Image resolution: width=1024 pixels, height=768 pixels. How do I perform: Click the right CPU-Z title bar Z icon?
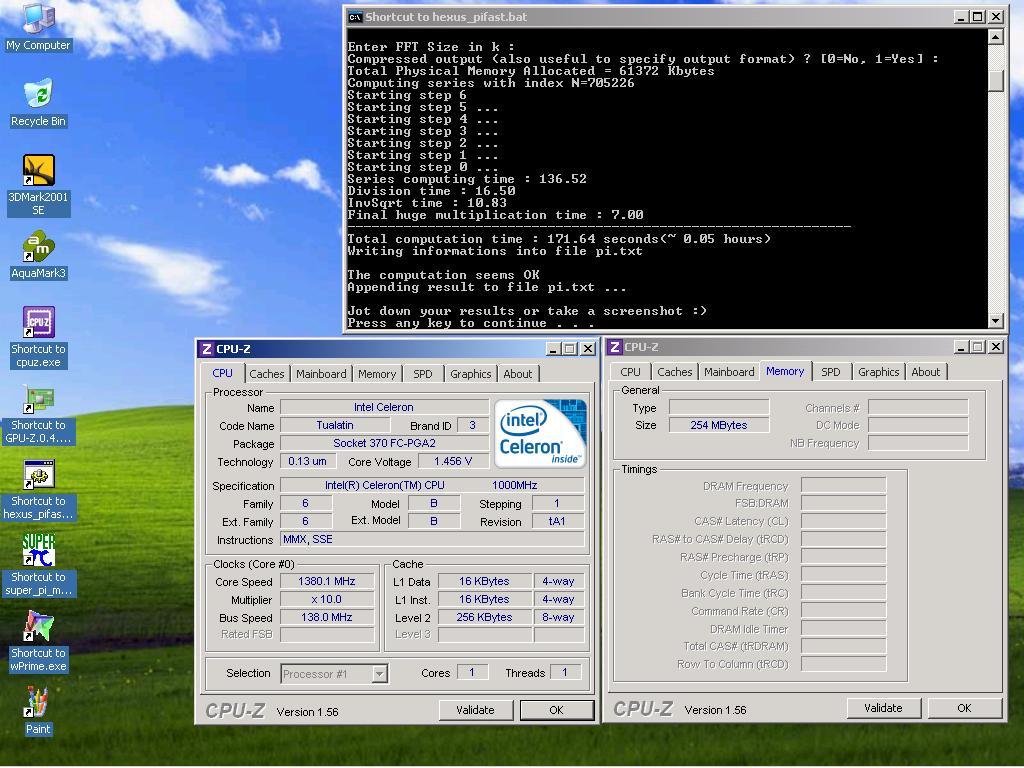click(x=615, y=347)
